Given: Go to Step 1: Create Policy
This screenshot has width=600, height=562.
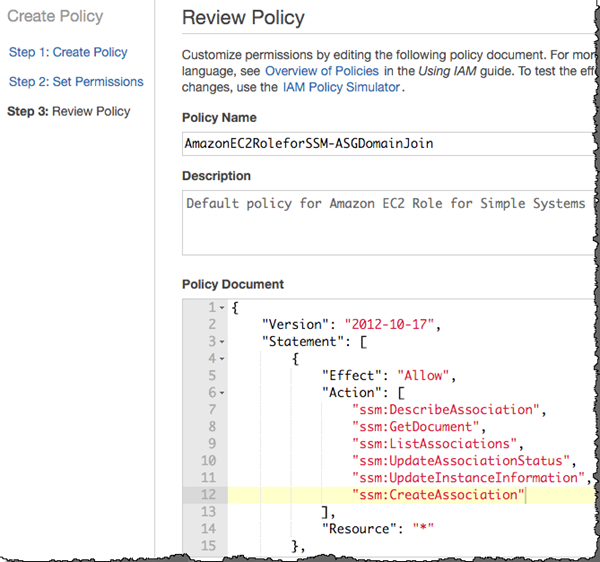Looking at the screenshot, I should (x=68, y=52).
